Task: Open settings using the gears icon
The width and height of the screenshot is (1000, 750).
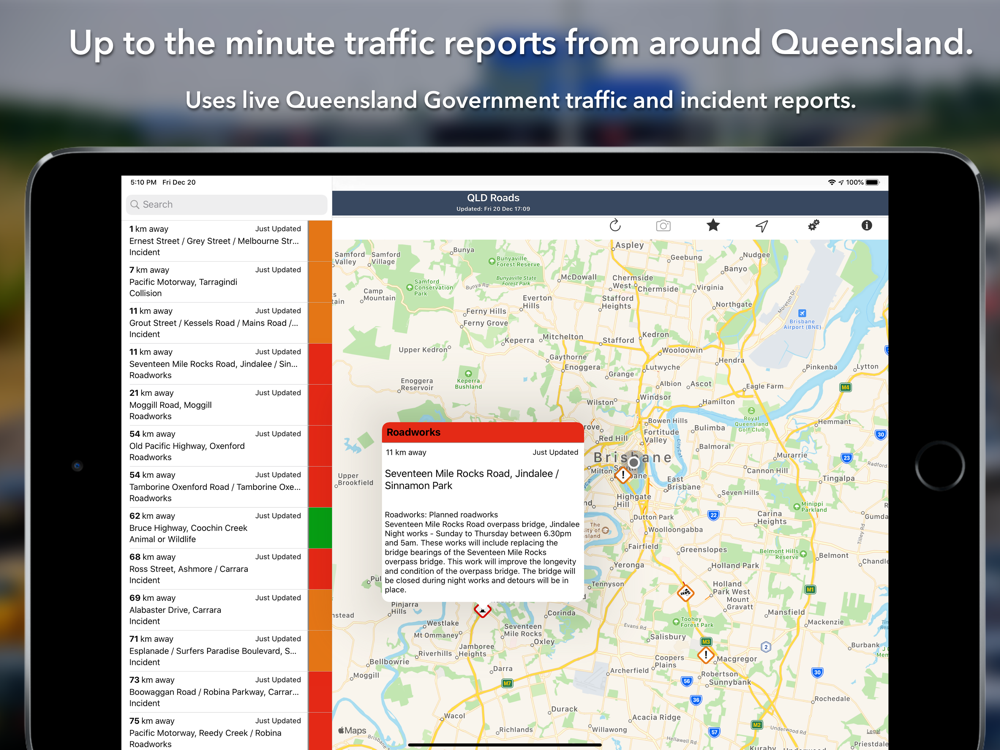Action: click(x=814, y=225)
